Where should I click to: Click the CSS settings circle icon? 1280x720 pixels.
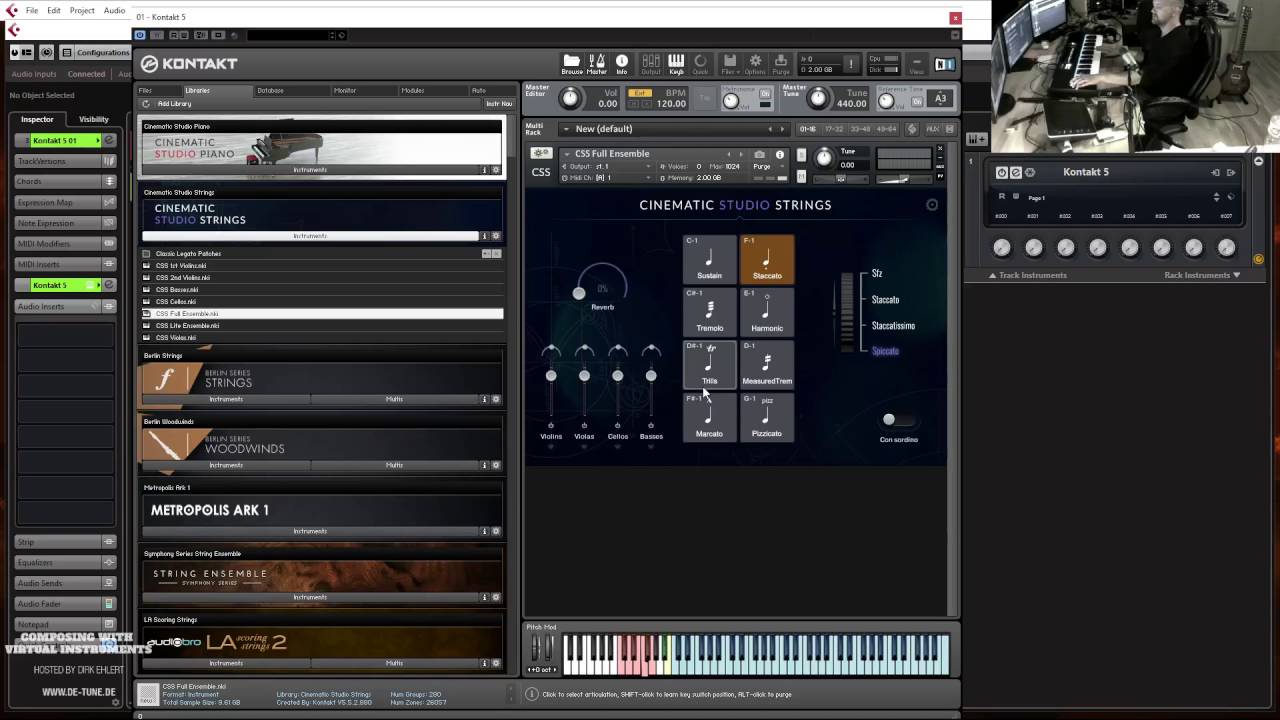coord(932,205)
